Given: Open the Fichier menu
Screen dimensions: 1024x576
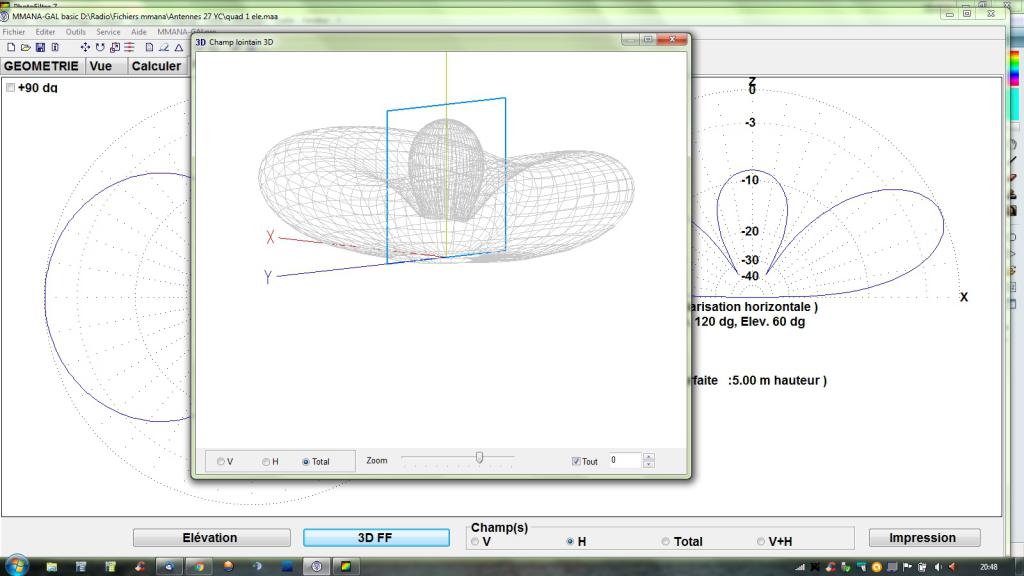Looking at the screenshot, I should click(14, 32).
